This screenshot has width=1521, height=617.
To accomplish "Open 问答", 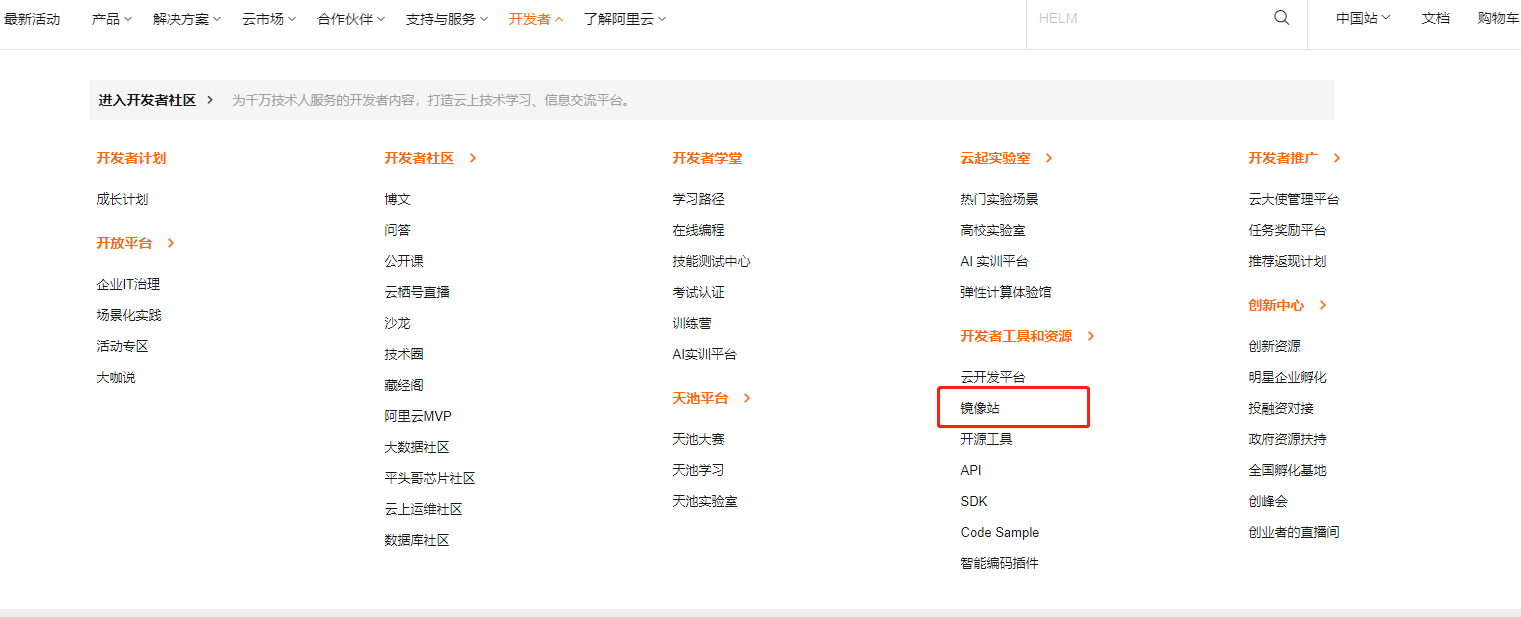I will point(398,230).
